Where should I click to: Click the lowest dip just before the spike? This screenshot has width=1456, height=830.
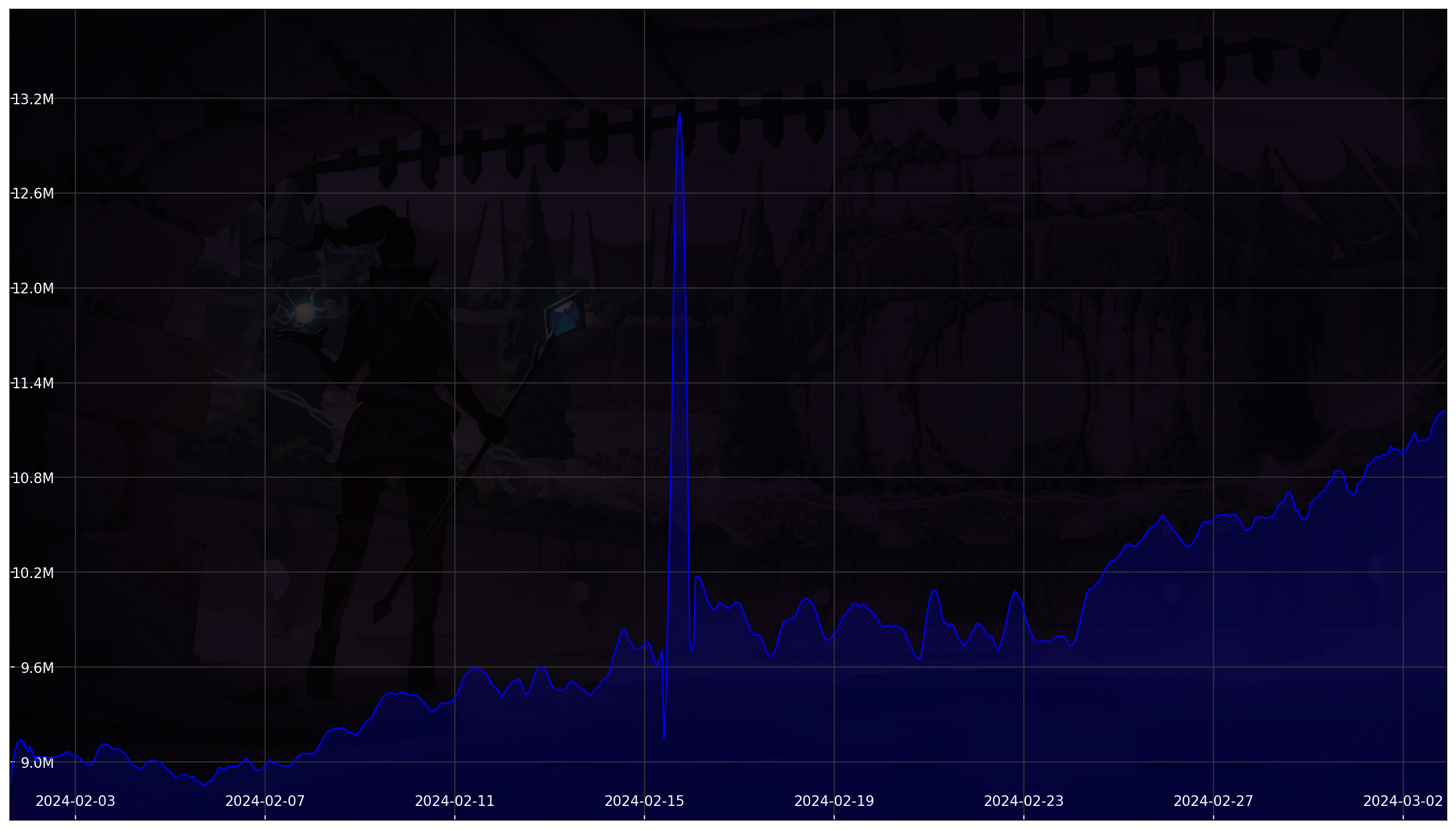click(665, 739)
